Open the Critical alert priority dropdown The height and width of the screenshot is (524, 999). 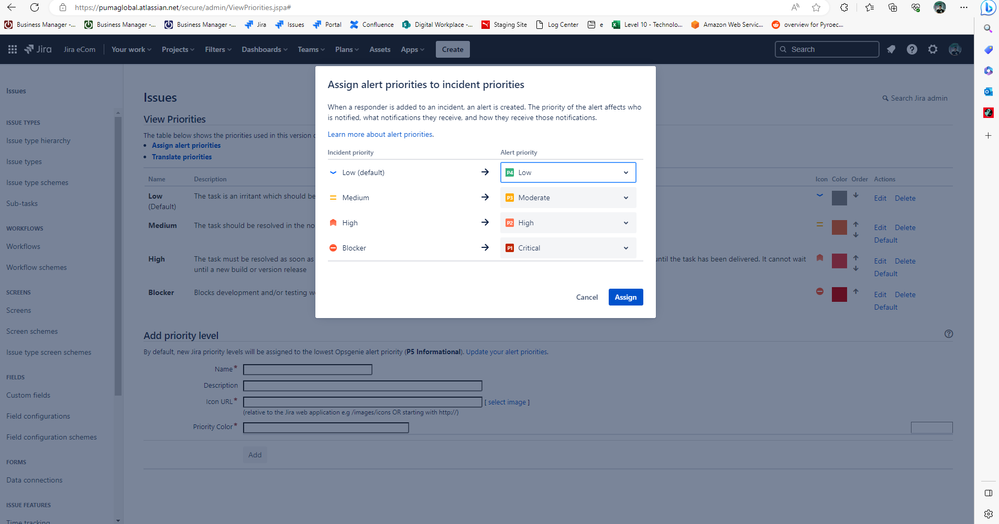pyautogui.click(x=568, y=248)
